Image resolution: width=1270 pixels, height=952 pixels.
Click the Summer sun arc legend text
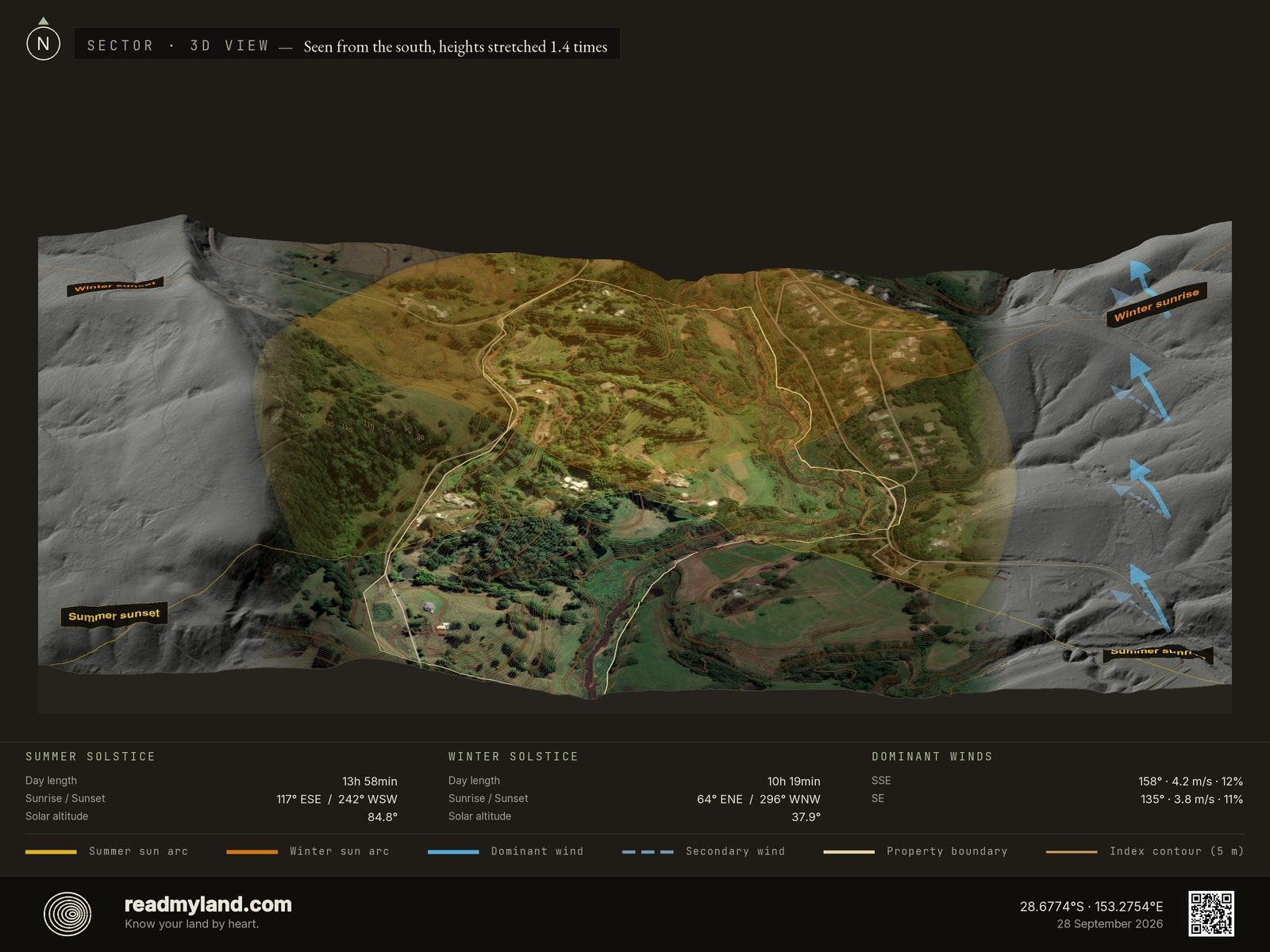coord(139,851)
